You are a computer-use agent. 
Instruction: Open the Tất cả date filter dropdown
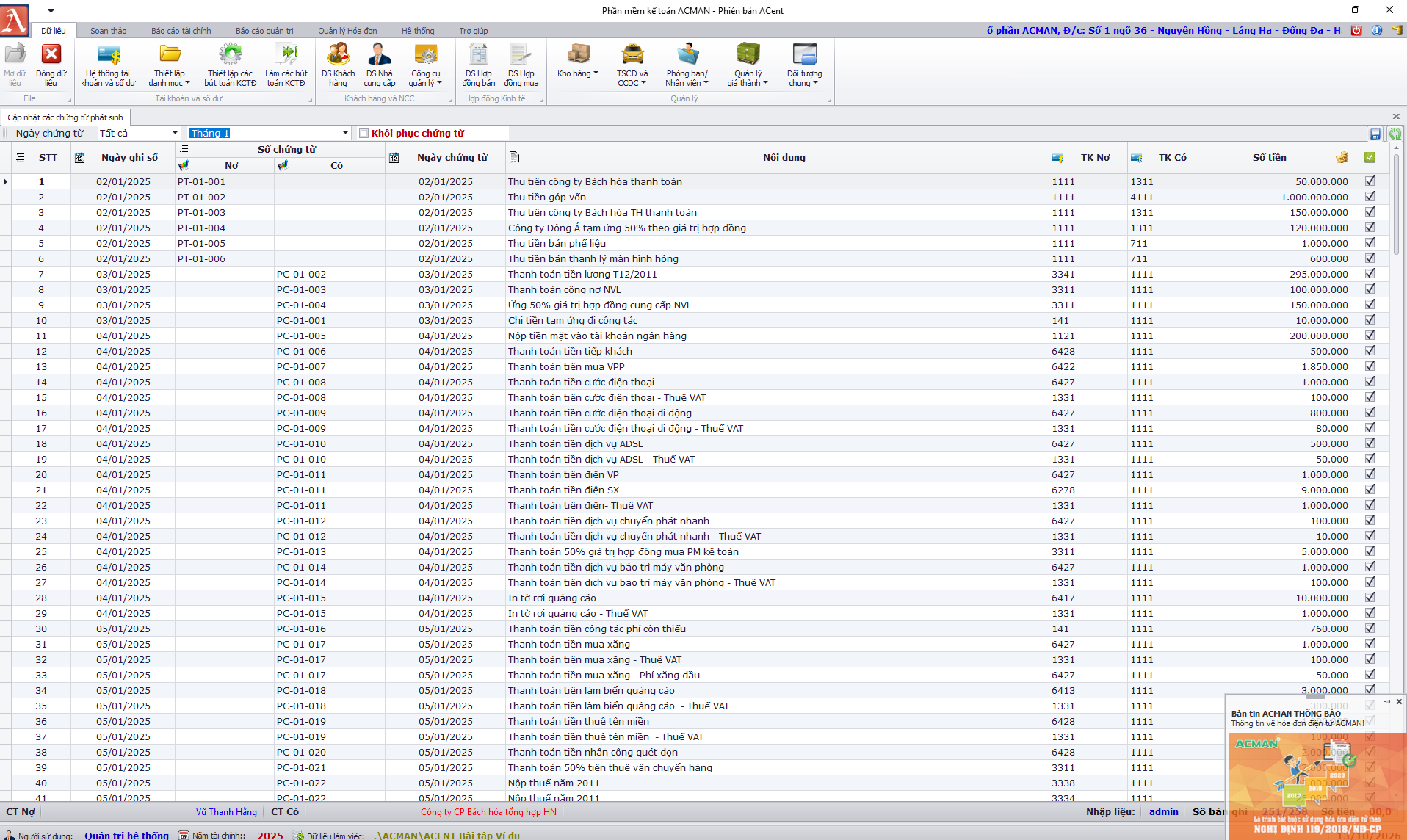tap(175, 133)
